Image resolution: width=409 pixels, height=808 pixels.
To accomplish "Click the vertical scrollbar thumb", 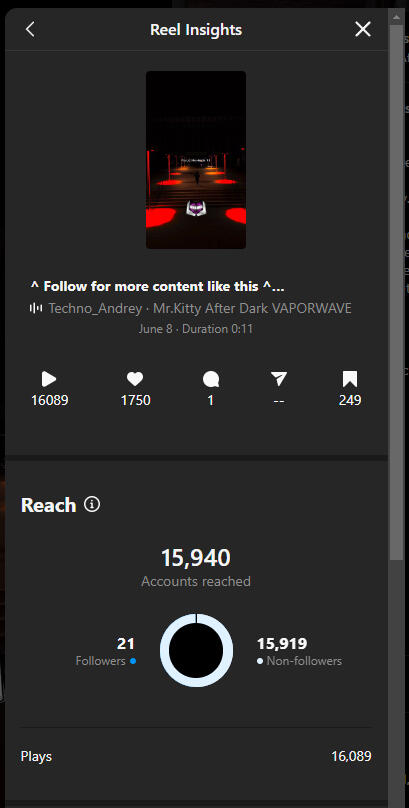I will tap(396, 292).
